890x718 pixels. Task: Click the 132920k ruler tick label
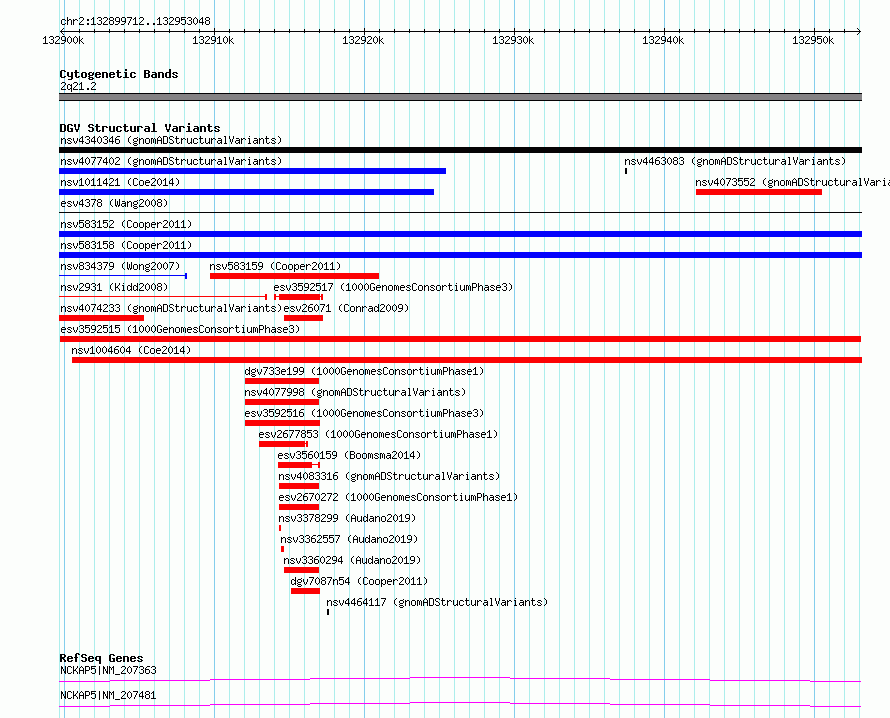tap(363, 40)
